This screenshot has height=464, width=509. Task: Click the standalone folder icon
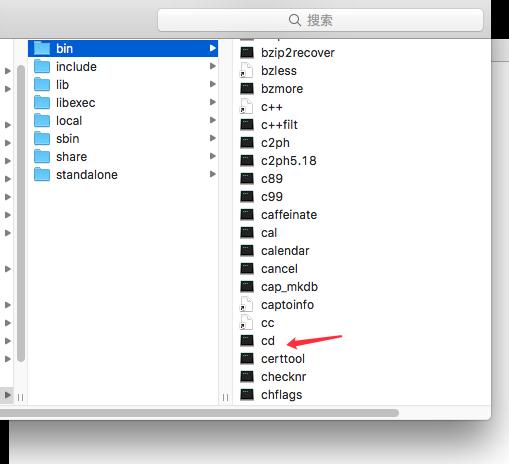click(x=42, y=174)
